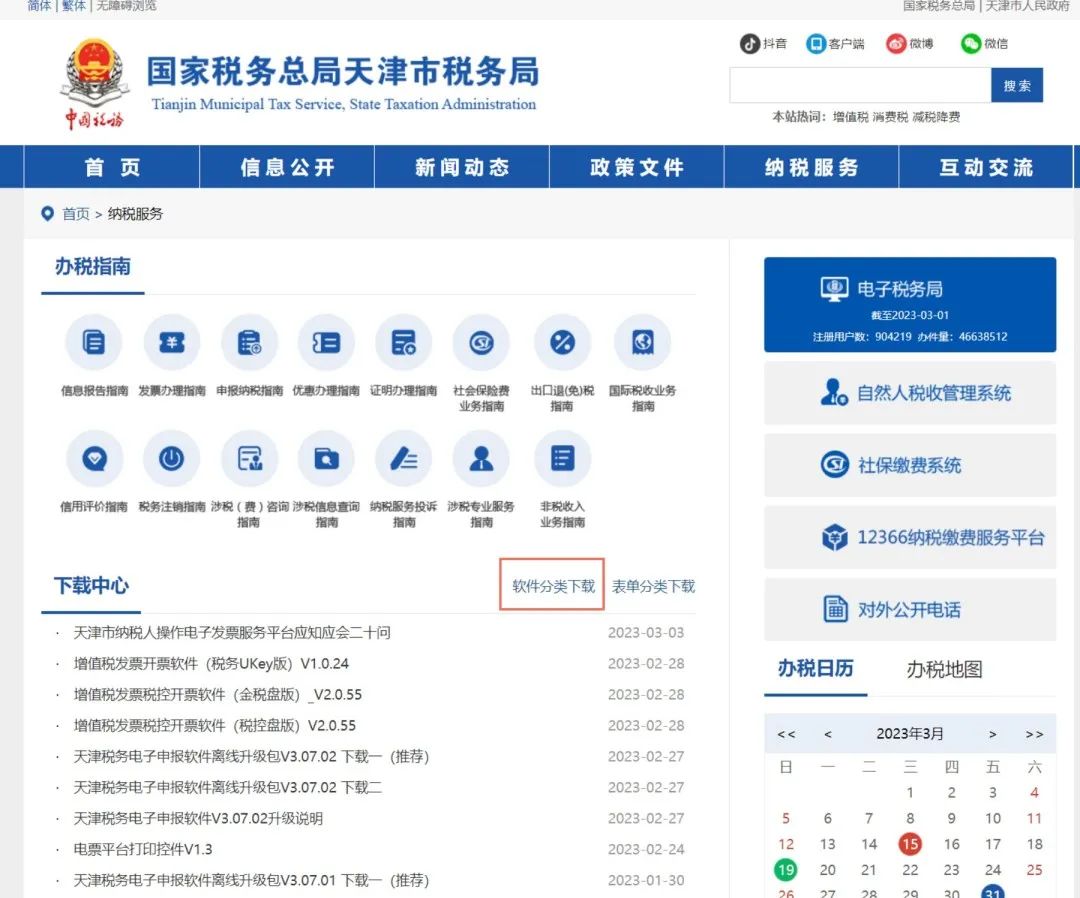Go to previous month in calendar
The height and width of the screenshot is (898, 1080).
828,734
